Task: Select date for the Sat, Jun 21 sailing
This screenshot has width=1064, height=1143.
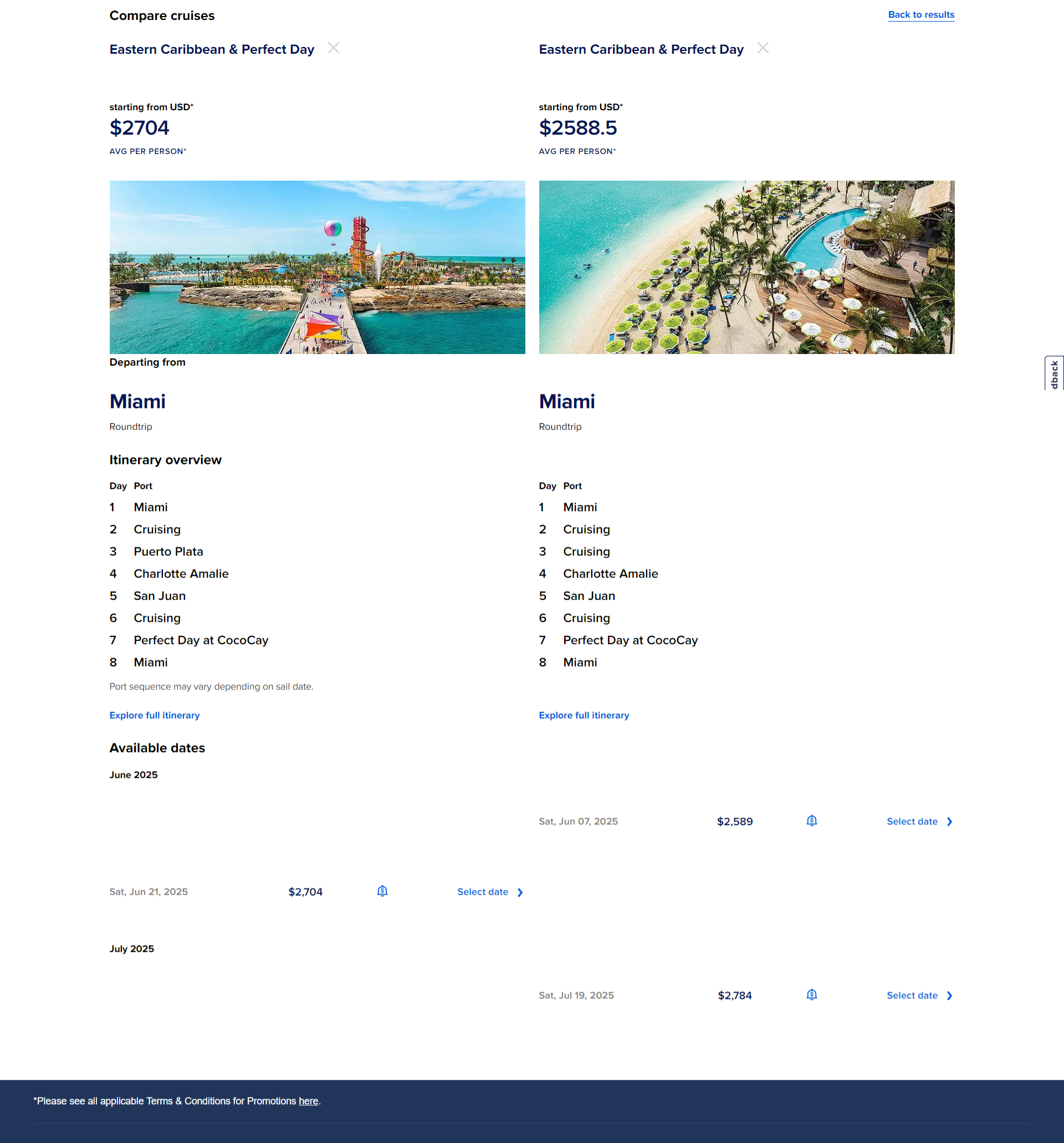Action: (x=483, y=892)
